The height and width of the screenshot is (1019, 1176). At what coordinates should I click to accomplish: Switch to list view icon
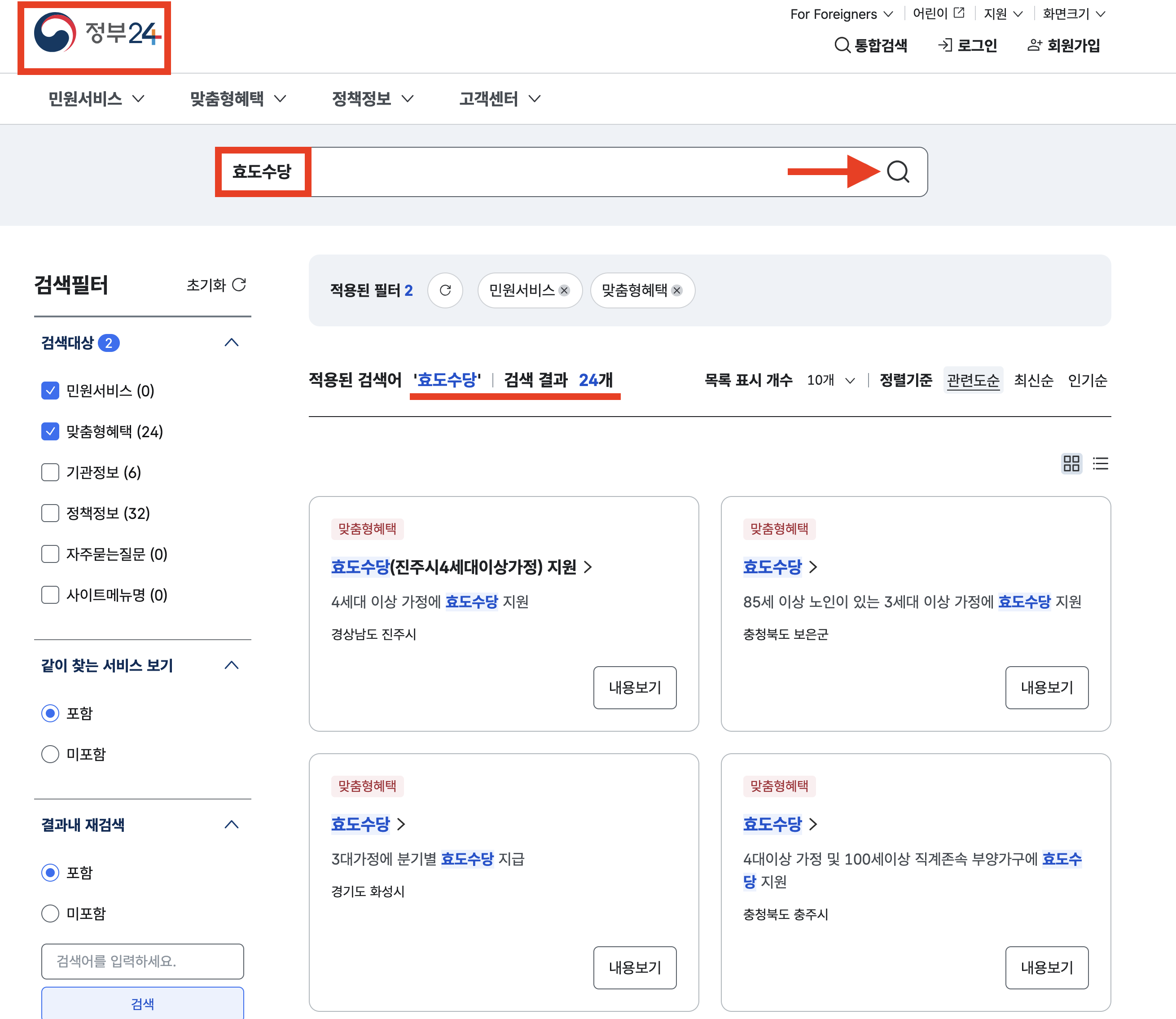click(x=1100, y=463)
